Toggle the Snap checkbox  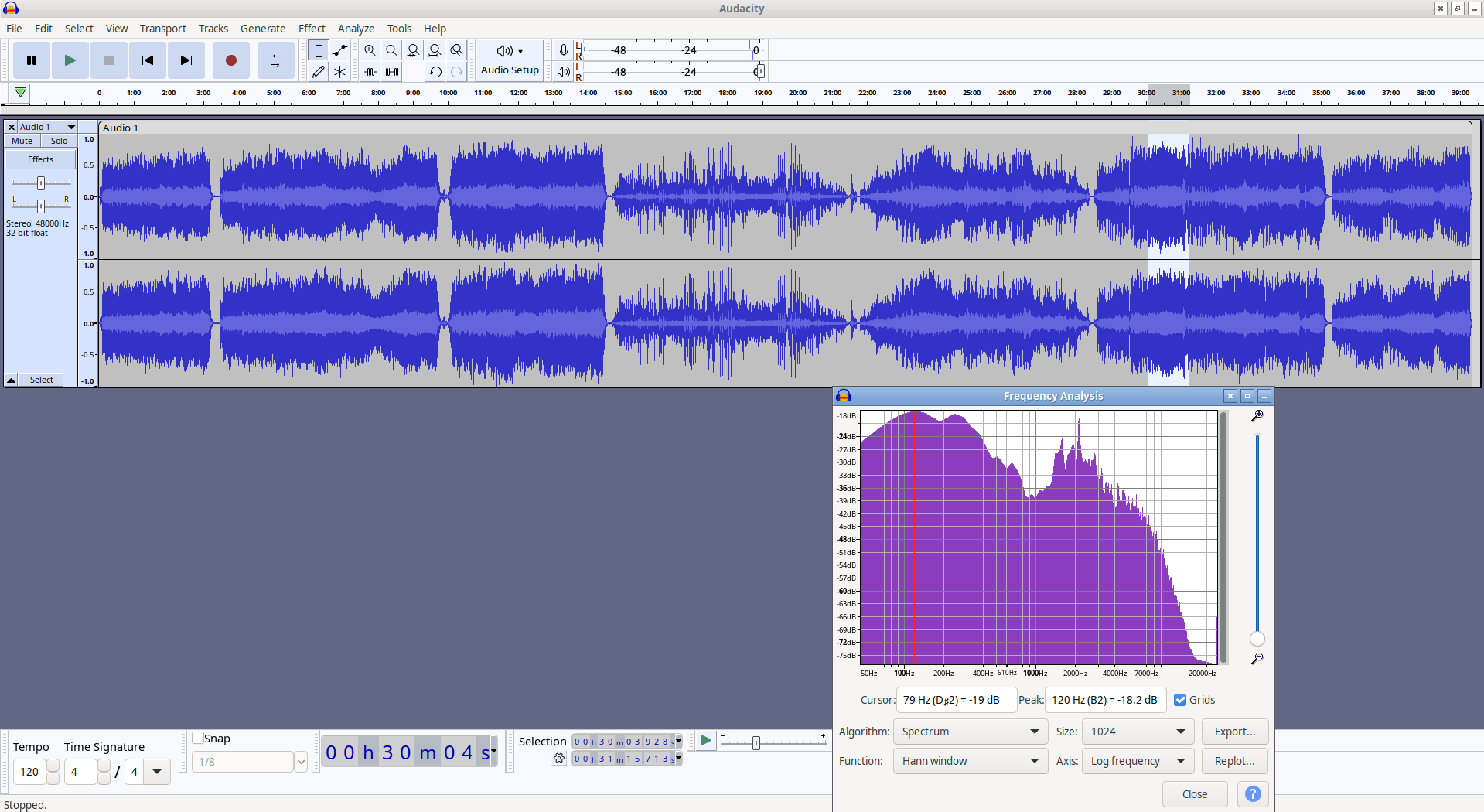[198, 738]
